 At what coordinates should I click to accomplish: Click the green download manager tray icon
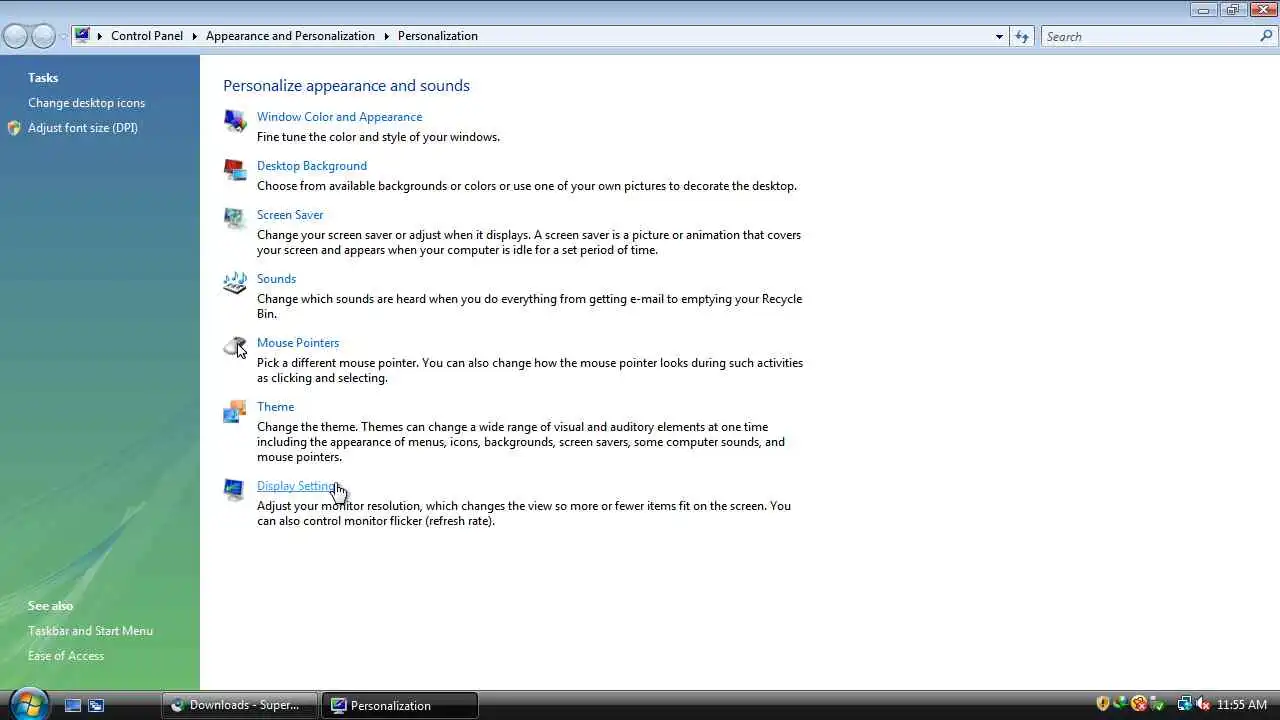point(1120,704)
